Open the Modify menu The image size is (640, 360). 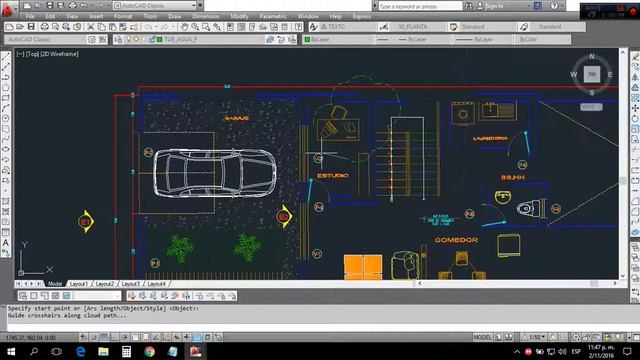239,16
